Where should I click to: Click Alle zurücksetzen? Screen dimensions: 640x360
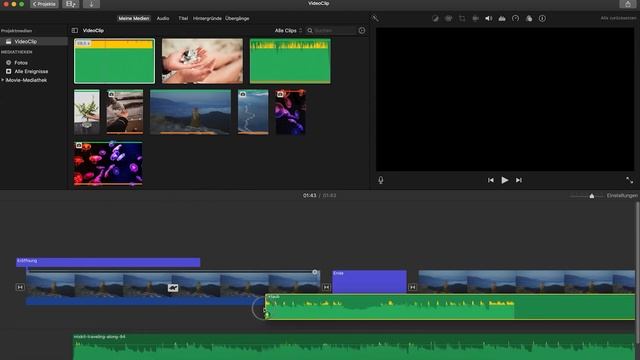618,18
